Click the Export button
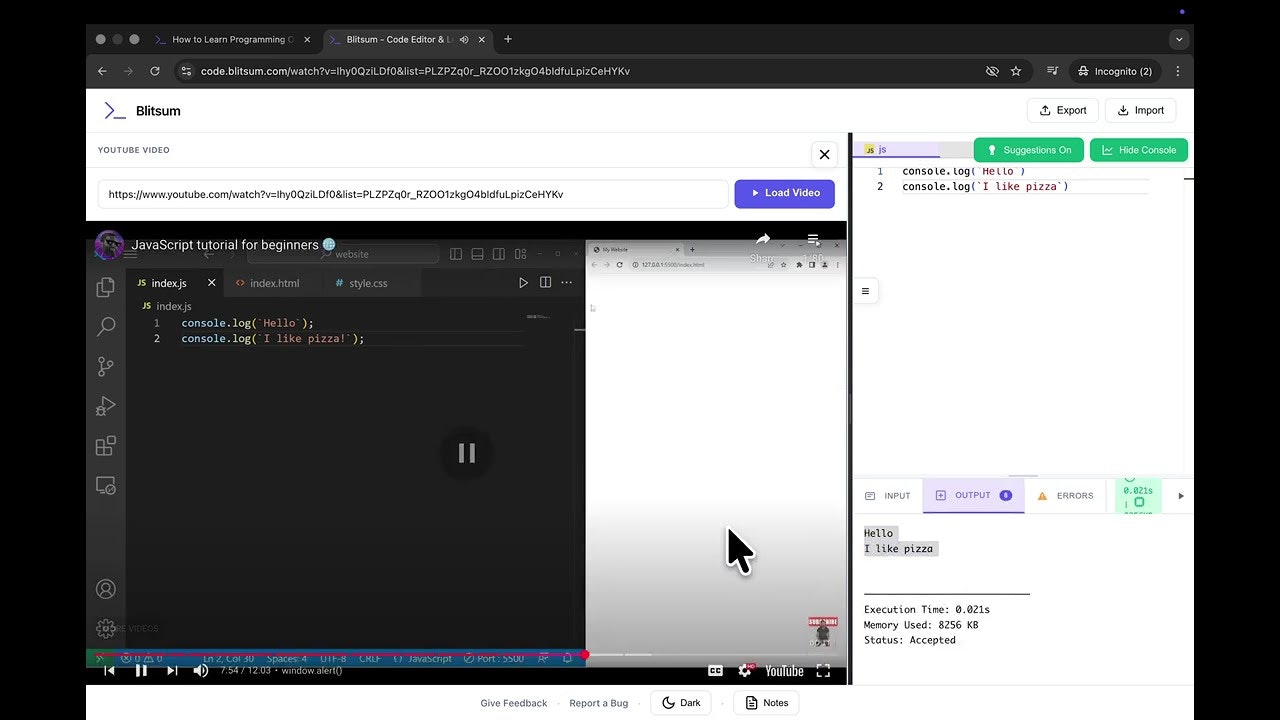 click(x=1062, y=111)
